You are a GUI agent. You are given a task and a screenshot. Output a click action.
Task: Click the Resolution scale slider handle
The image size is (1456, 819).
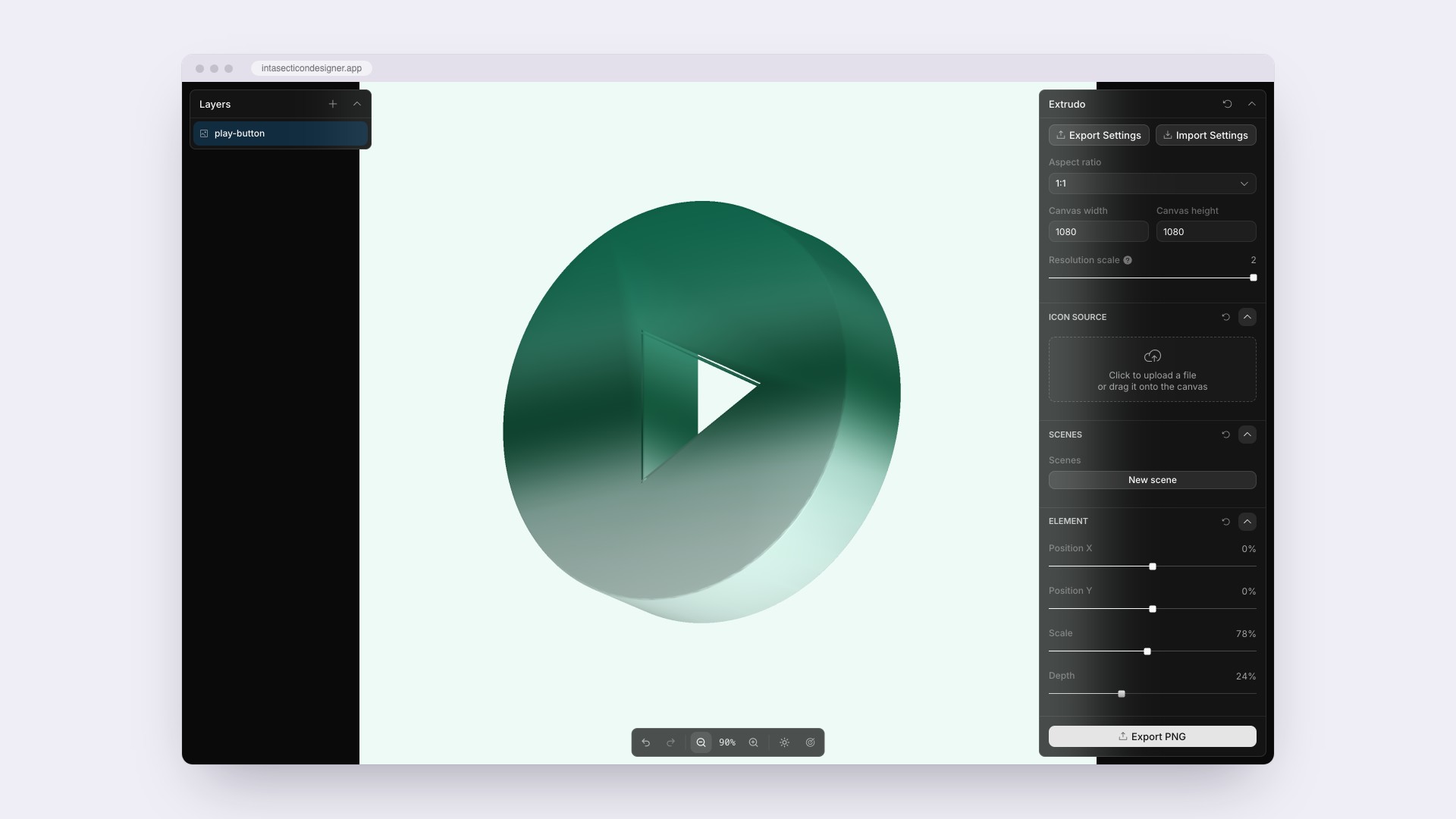(x=1253, y=278)
